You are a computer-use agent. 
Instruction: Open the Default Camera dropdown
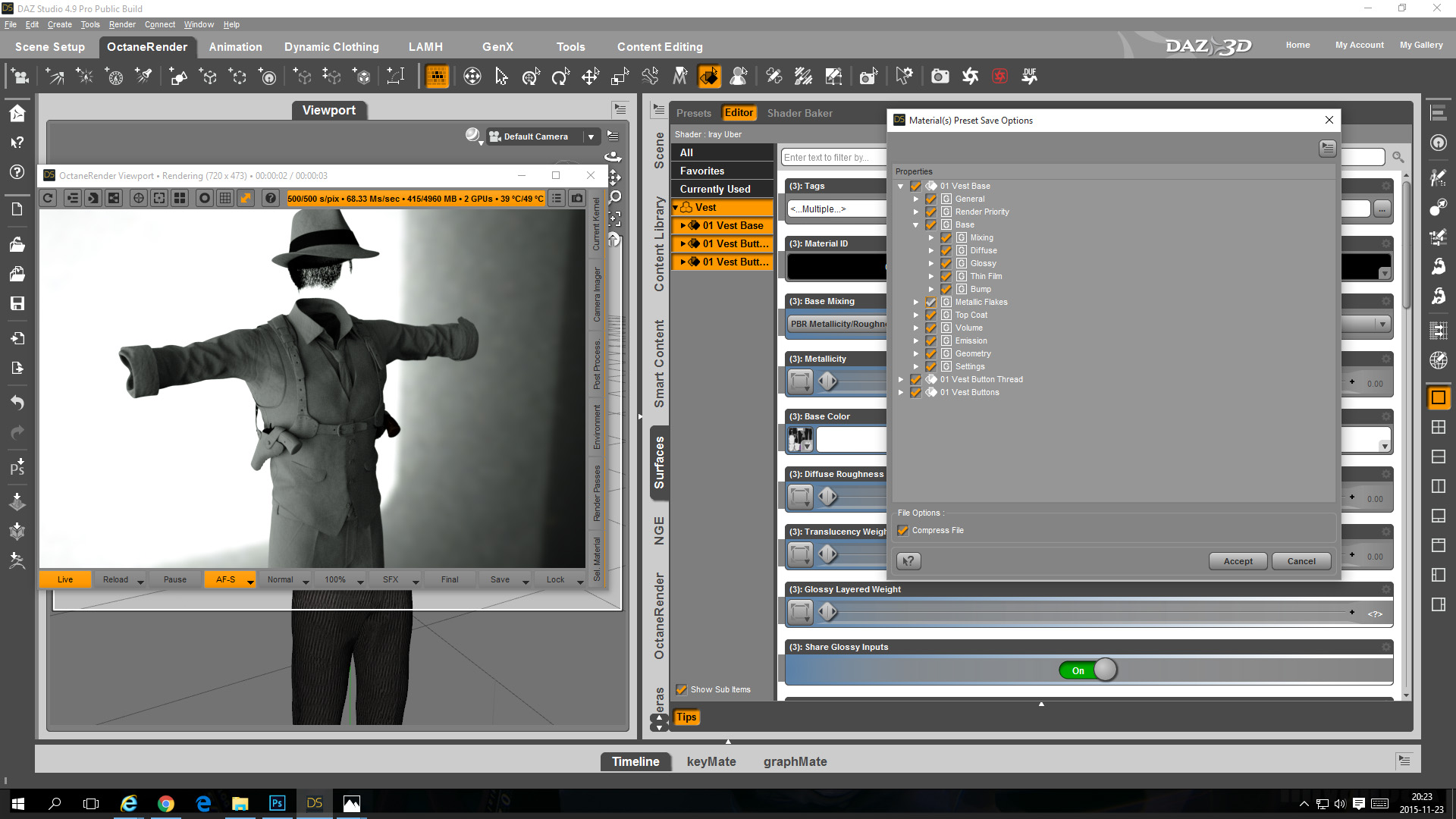(591, 136)
